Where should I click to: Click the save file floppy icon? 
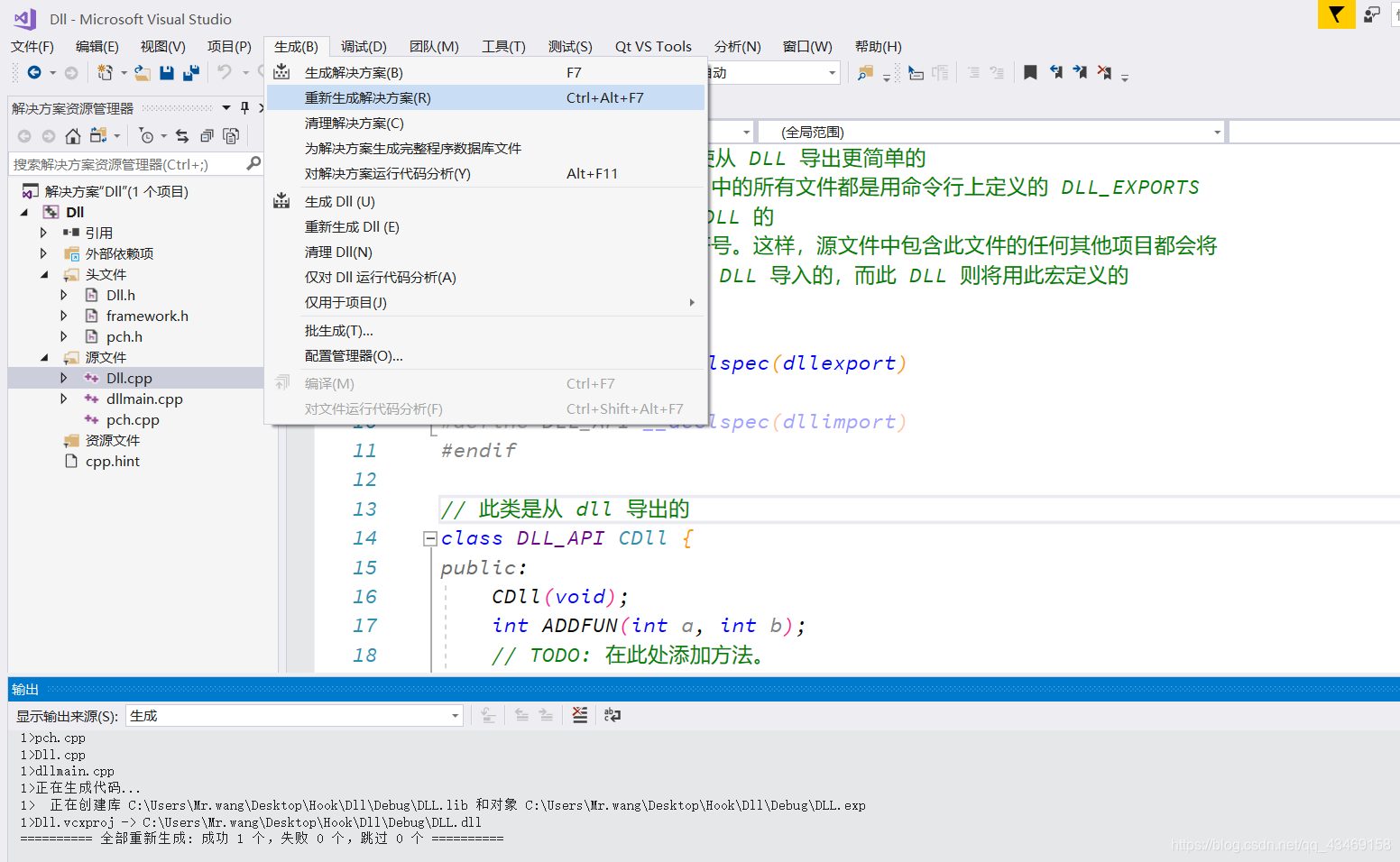coord(167,72)
